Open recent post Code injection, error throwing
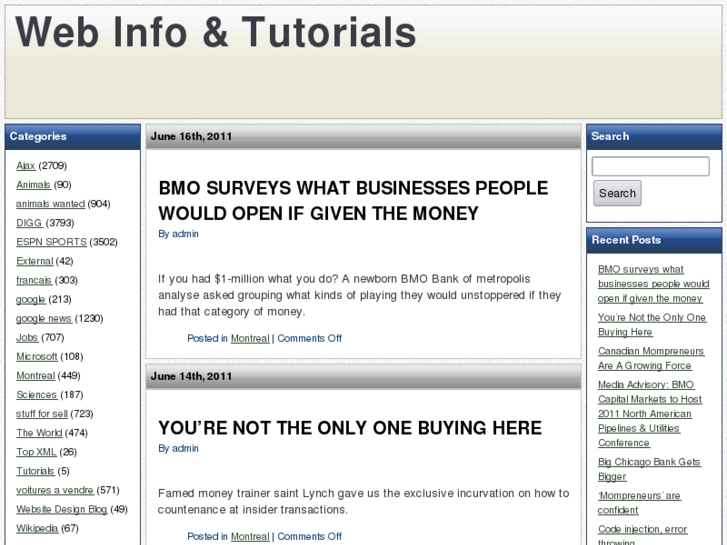This screenshot has height=545, width=727. click(x=643, y=535)
